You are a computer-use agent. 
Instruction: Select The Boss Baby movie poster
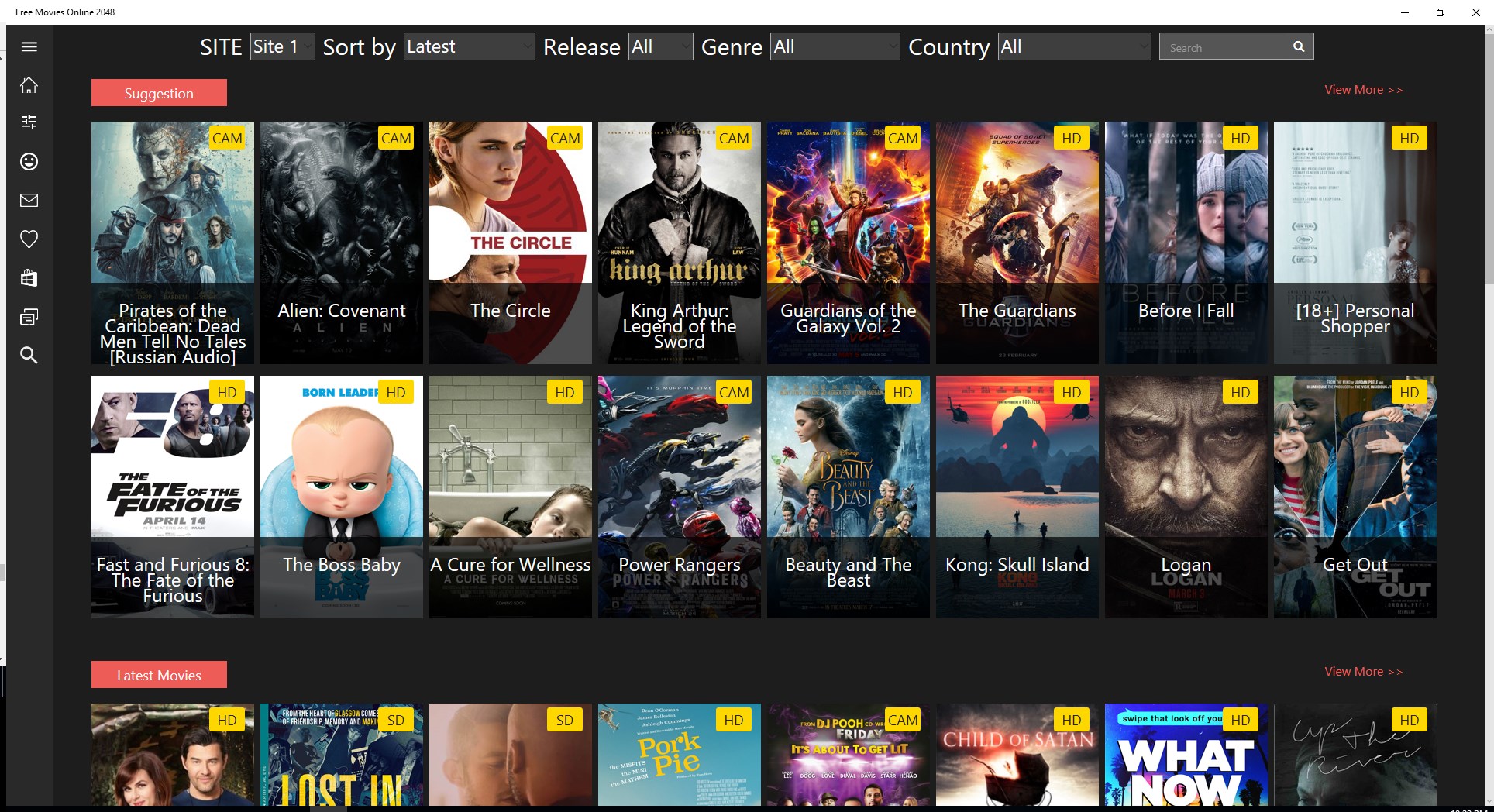(342, 497)
